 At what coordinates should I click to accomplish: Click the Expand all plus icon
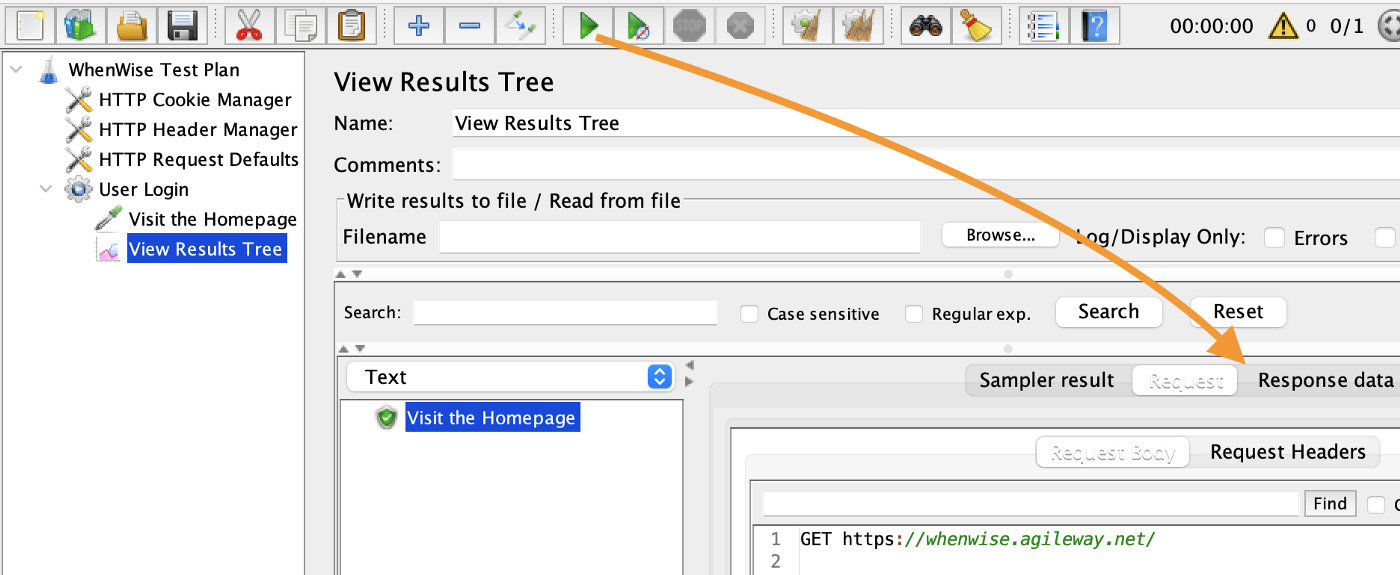[419, 25]
